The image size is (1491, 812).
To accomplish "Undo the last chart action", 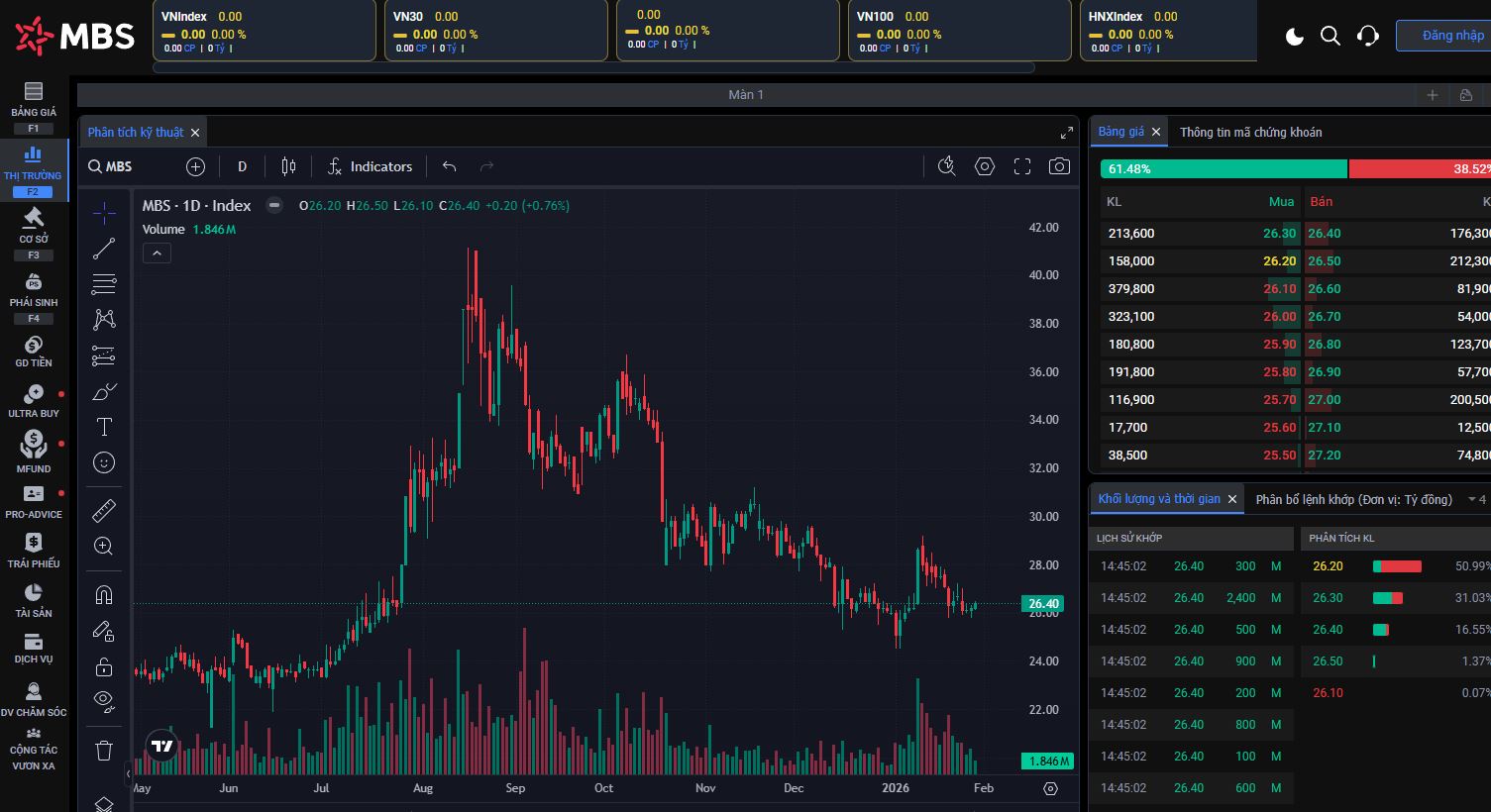I will click(x=450, y=166).
